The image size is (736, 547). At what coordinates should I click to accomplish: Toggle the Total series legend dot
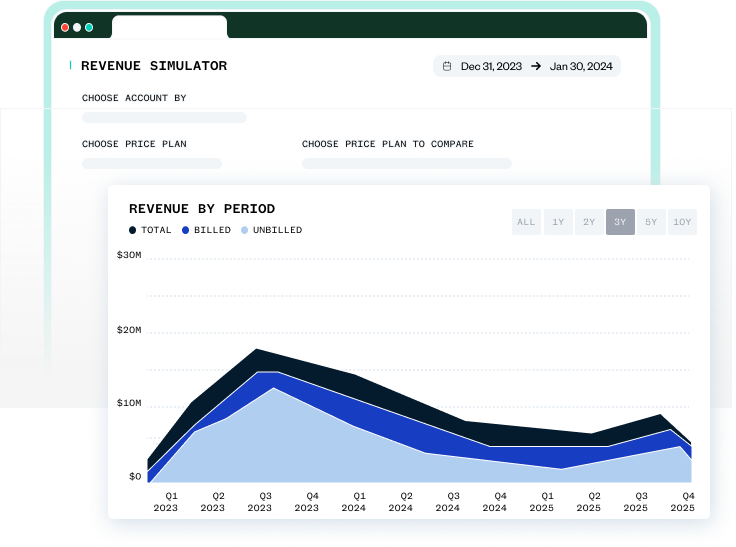pyautogui.click(x=133, y=230)
